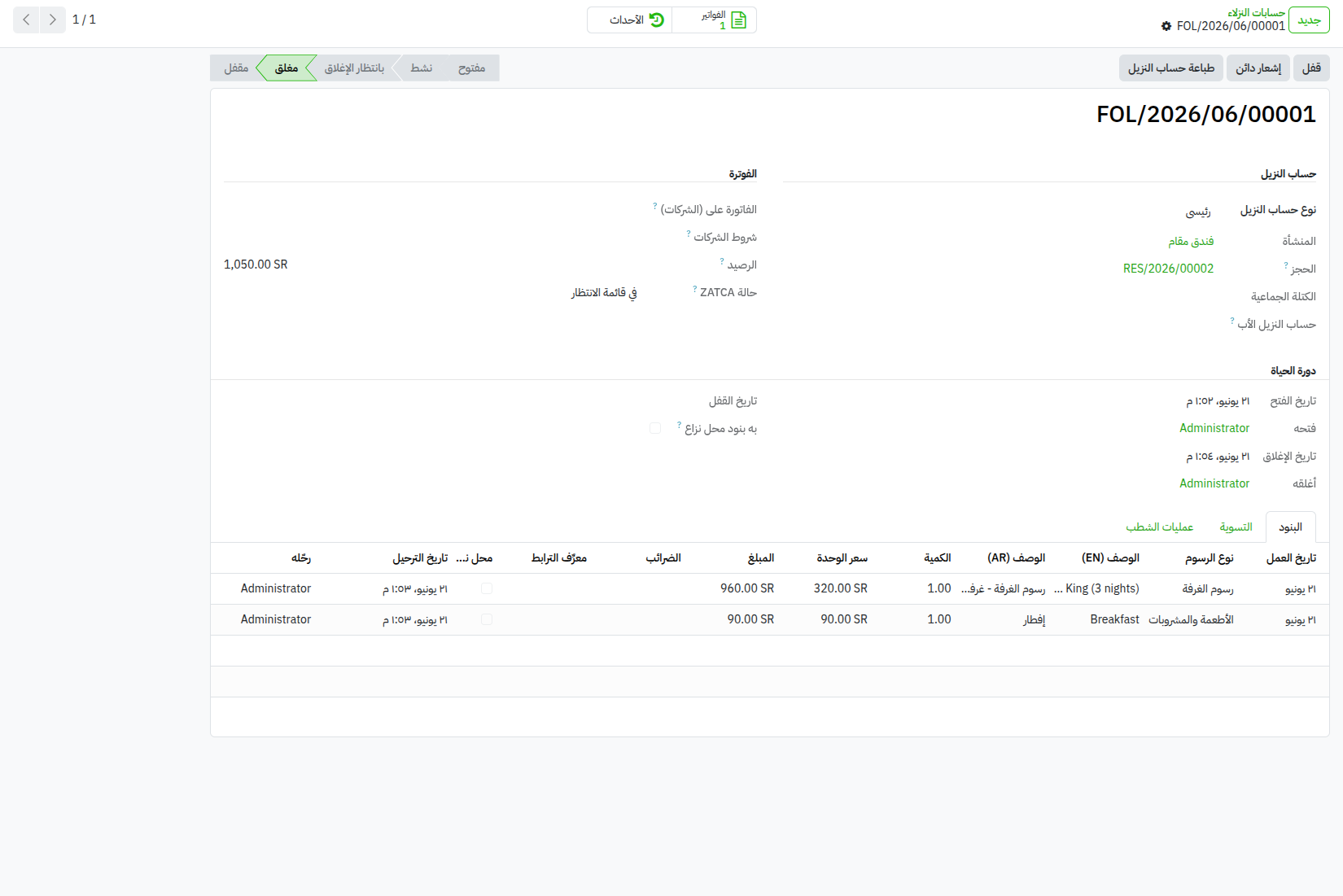The width and height of the screenshot is (1343, 896).
Task: Open the King (3 nights) line row
Action: point(770,588)
